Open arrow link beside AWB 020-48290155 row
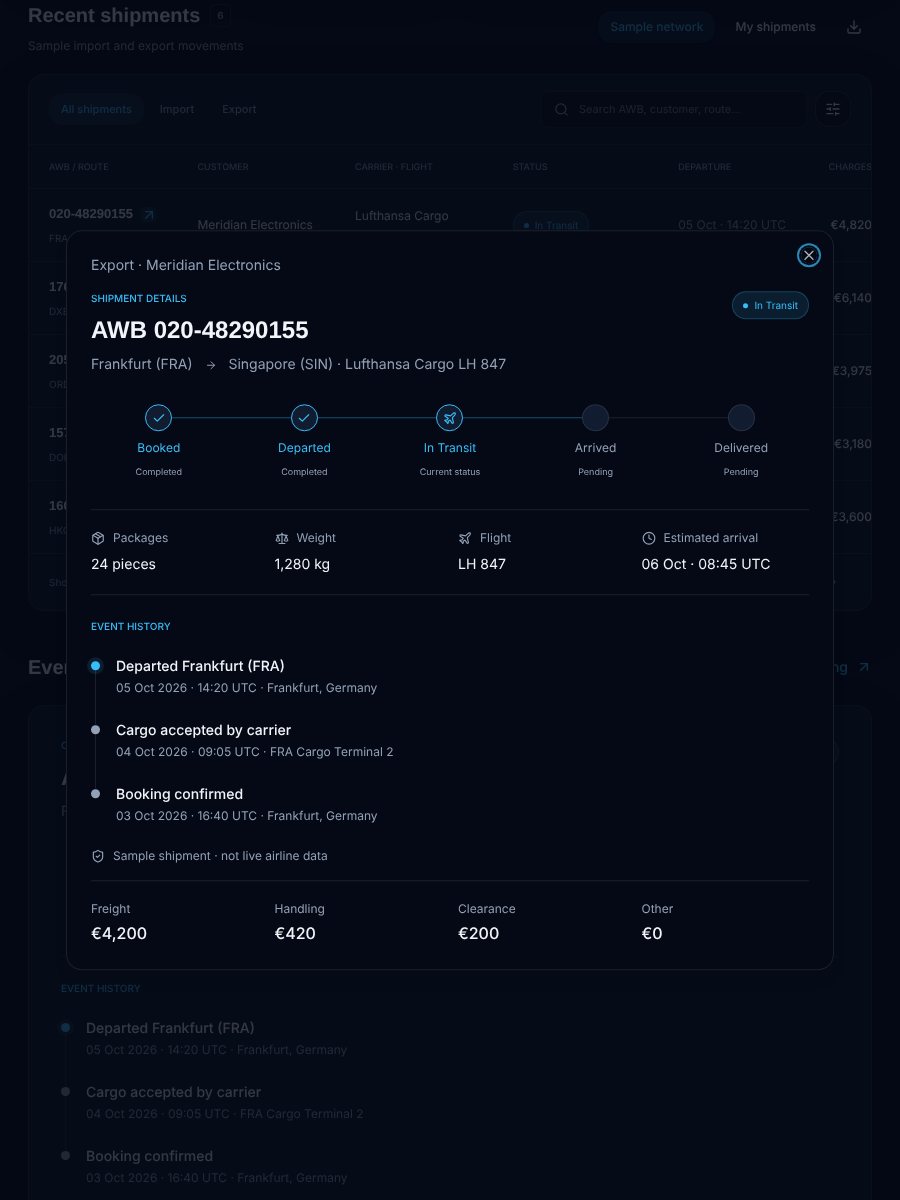 click(x=149, y=214)
